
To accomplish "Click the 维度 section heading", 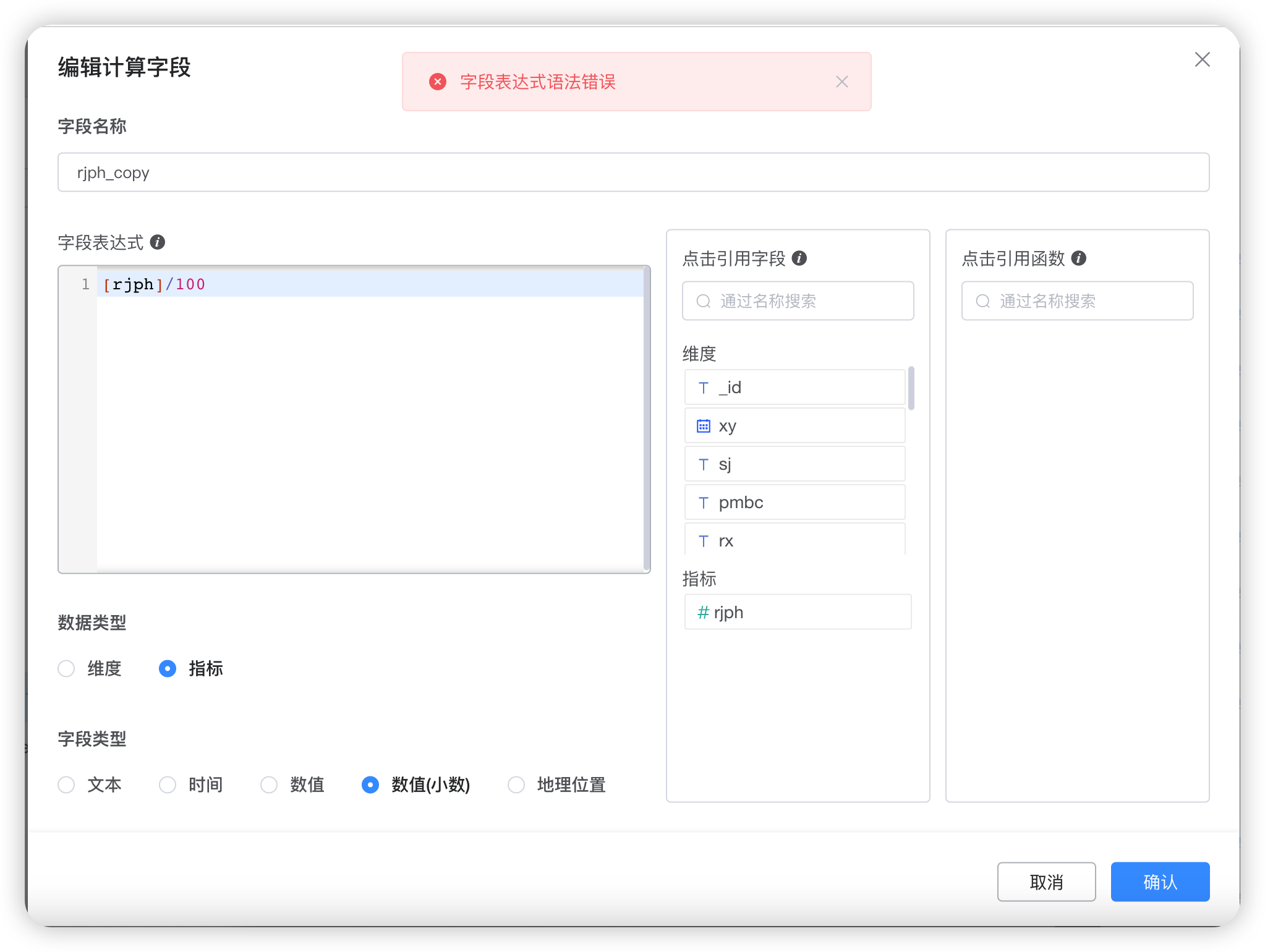I will click(699, 354).
